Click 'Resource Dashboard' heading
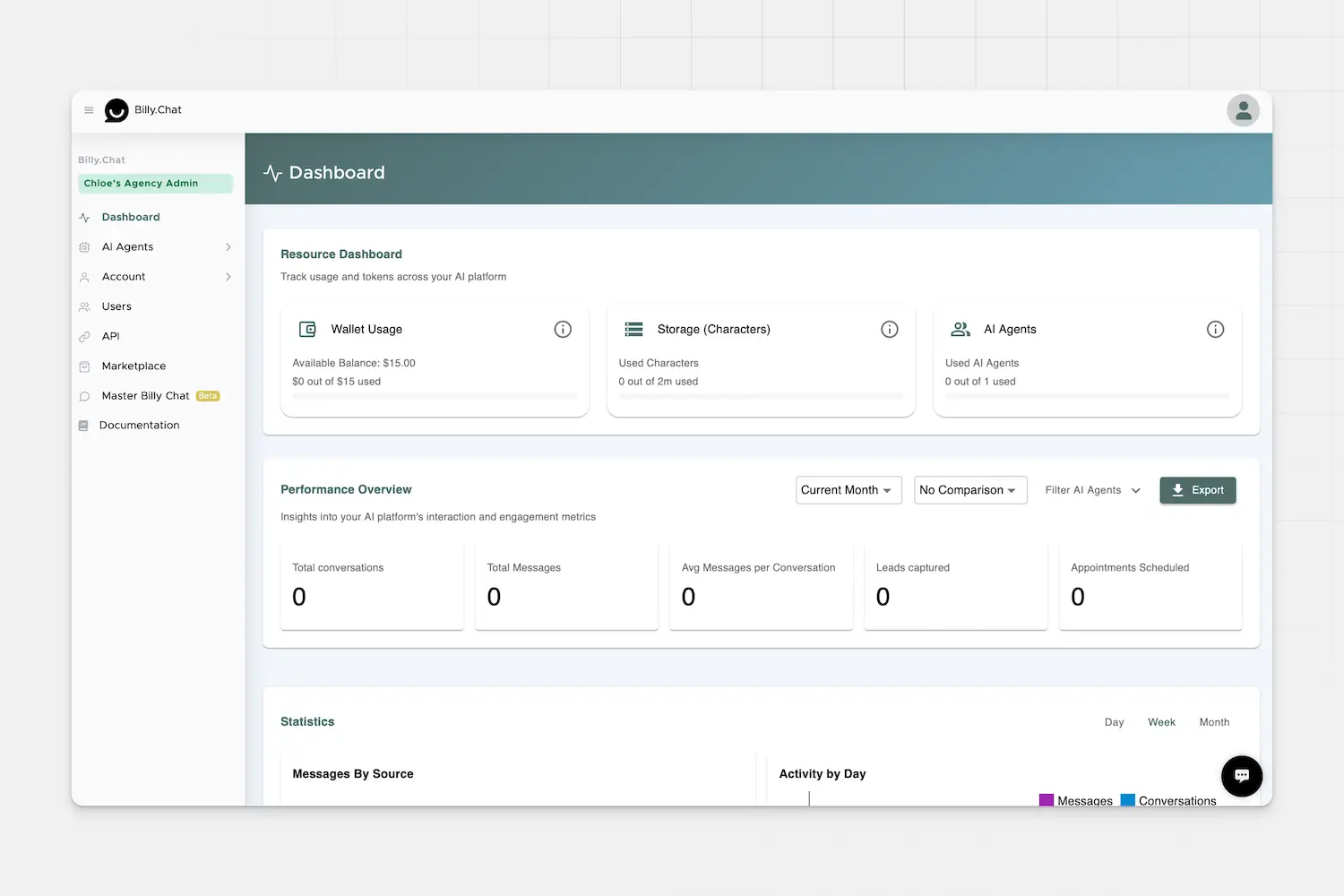 tap(341, 254)
